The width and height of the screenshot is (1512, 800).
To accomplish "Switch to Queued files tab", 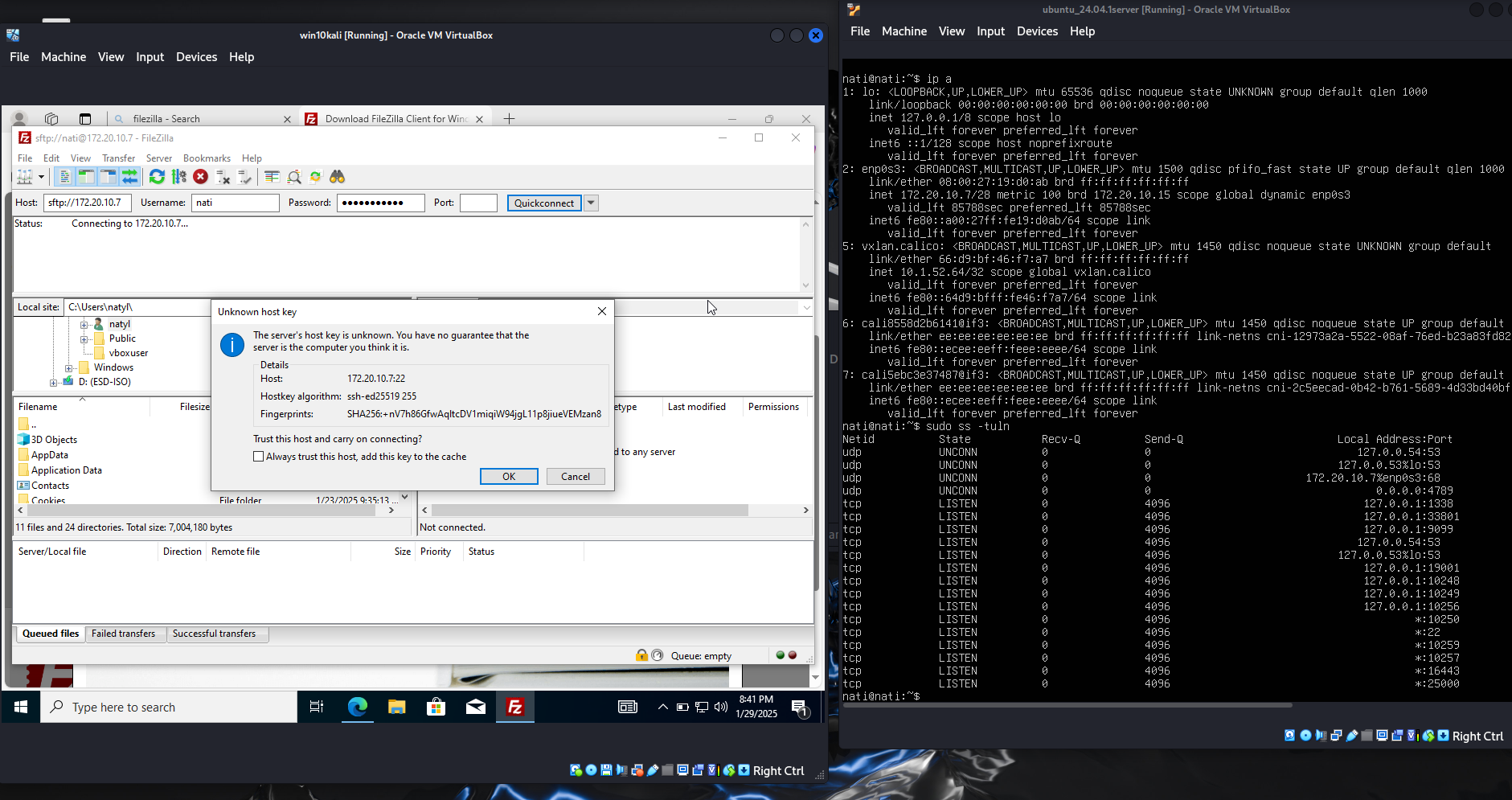I will [x=51, y=634].
